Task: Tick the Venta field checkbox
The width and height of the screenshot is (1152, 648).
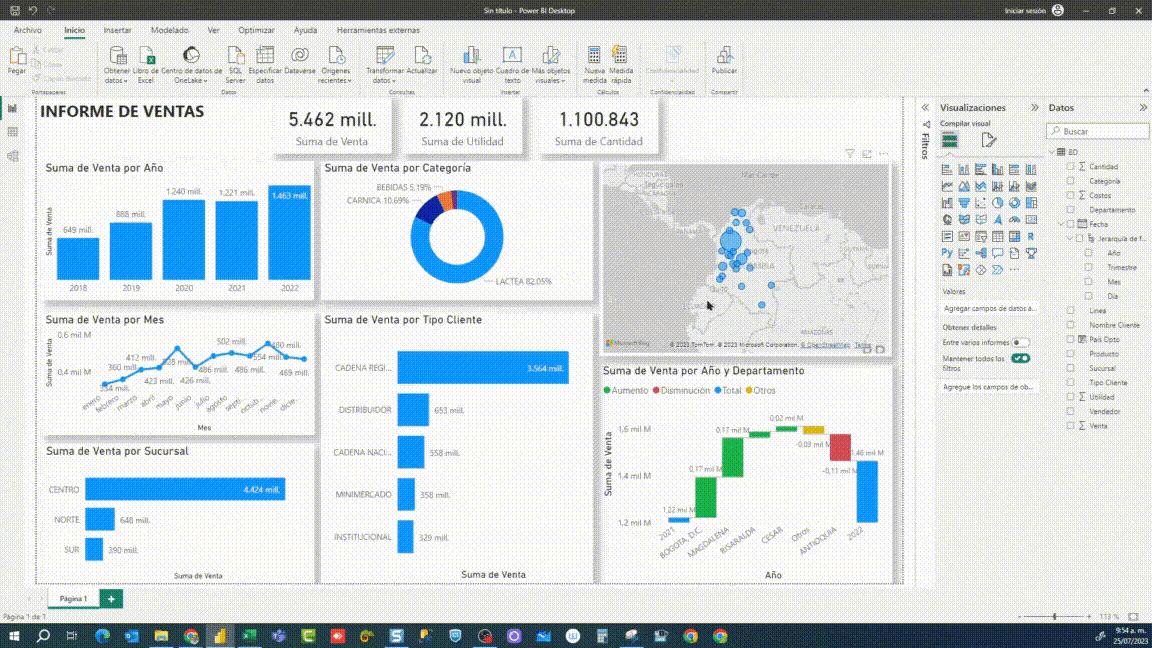Action: click(1070, 426)
